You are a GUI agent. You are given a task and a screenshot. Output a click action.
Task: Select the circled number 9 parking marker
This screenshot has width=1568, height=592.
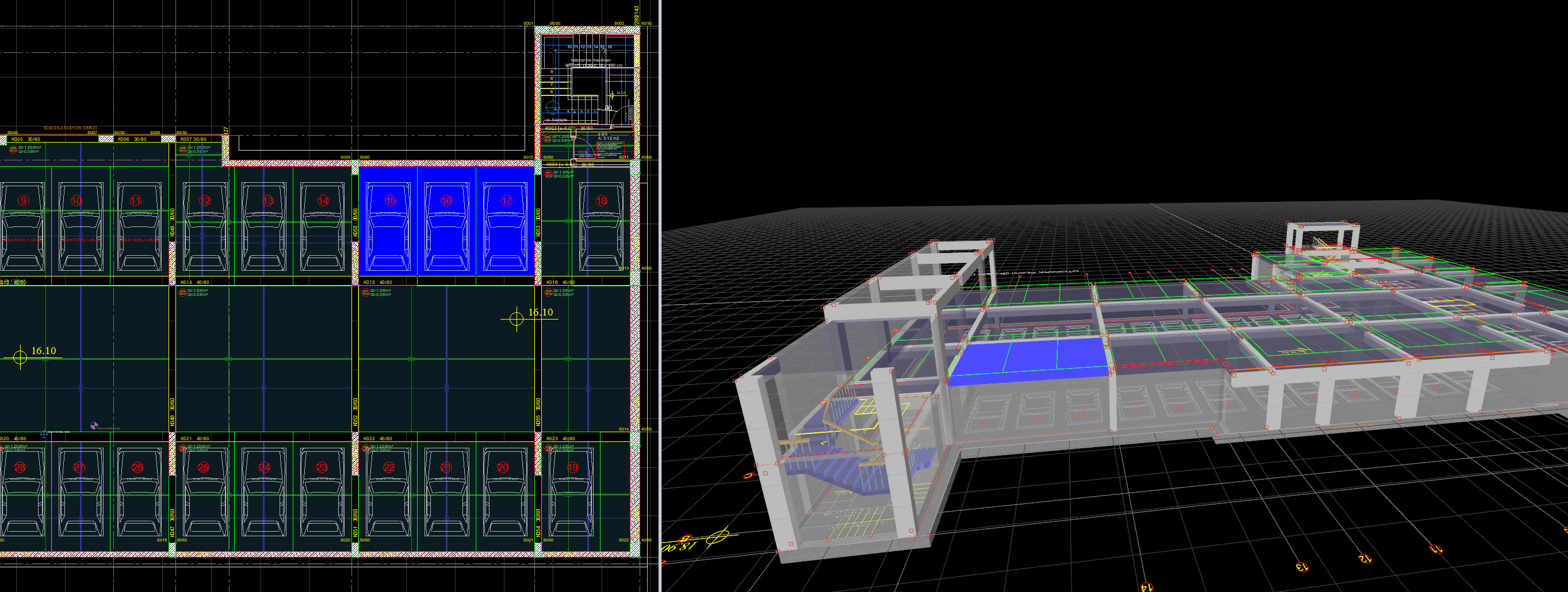click(23, 200)
